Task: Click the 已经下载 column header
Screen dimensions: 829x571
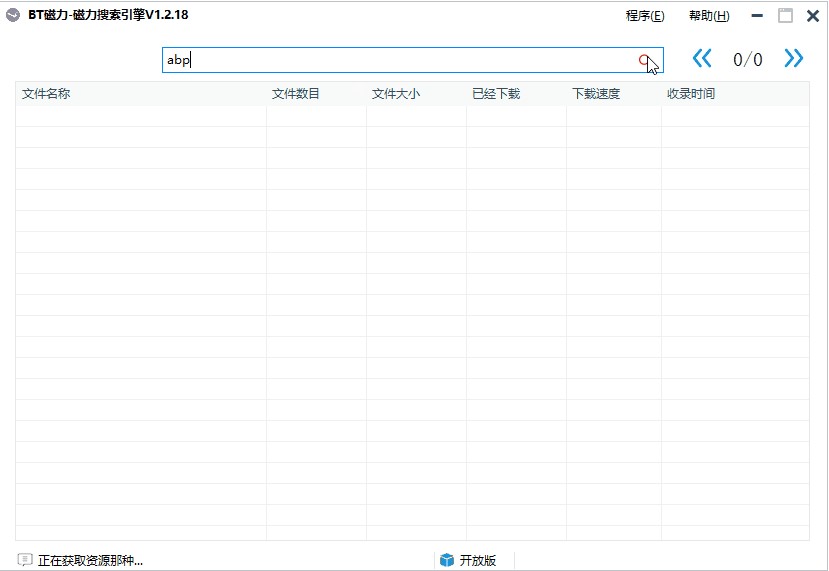Action: pos(496,94)
